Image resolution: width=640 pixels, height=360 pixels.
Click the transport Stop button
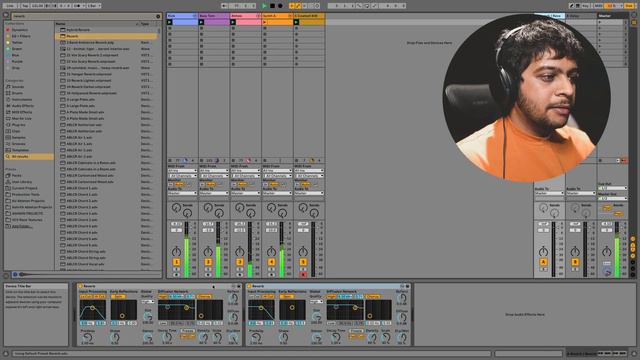coord(272,6)
